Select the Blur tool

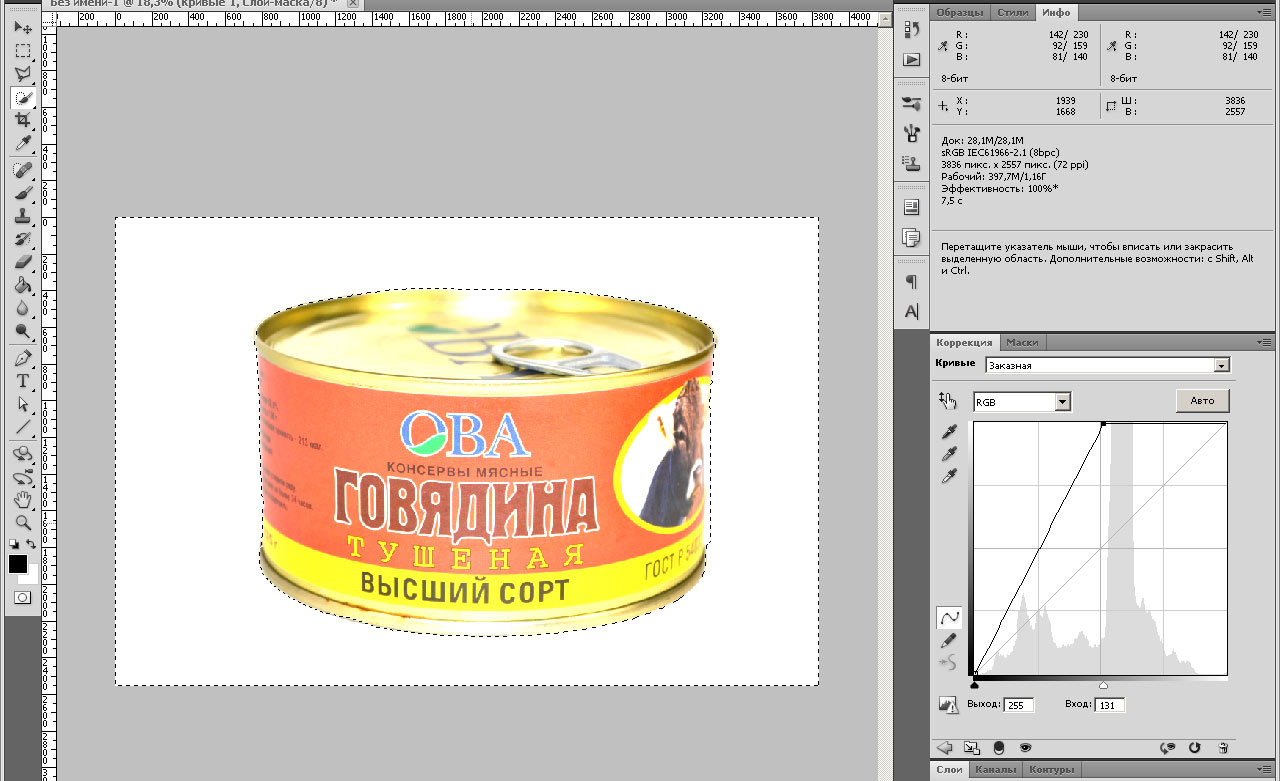coord(22,309)
